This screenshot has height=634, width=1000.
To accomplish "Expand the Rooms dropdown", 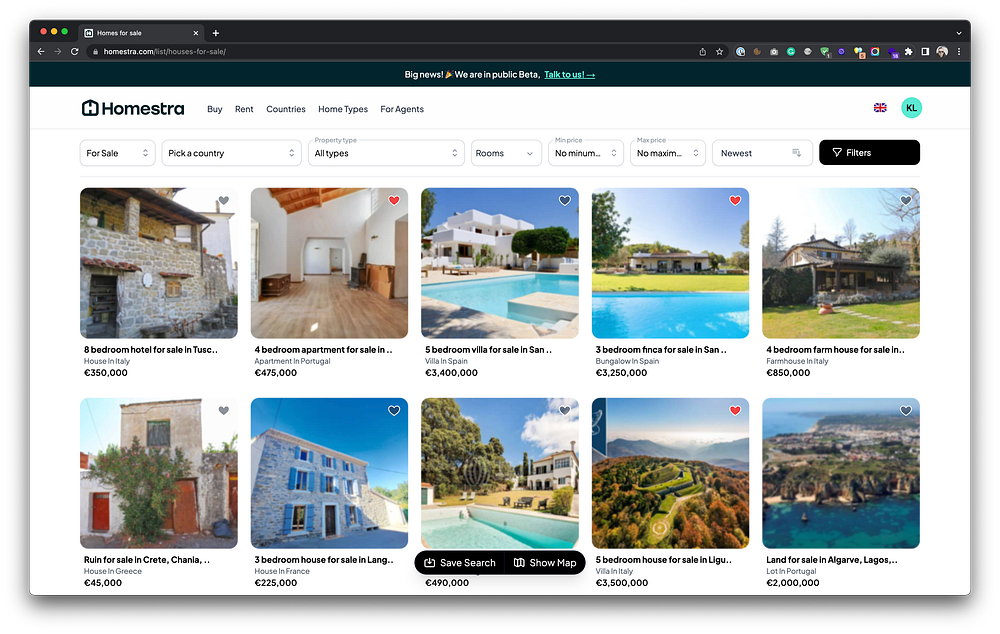I will pos(506,153).
